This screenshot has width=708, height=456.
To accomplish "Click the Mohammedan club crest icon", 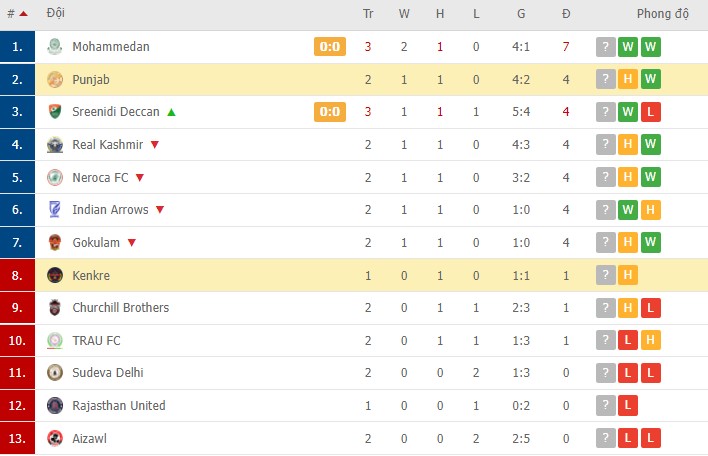I will click(55, 47).
